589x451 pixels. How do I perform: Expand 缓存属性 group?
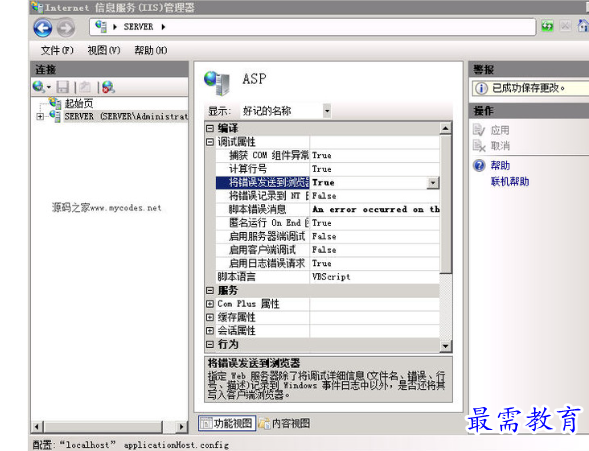click(210, 317)
